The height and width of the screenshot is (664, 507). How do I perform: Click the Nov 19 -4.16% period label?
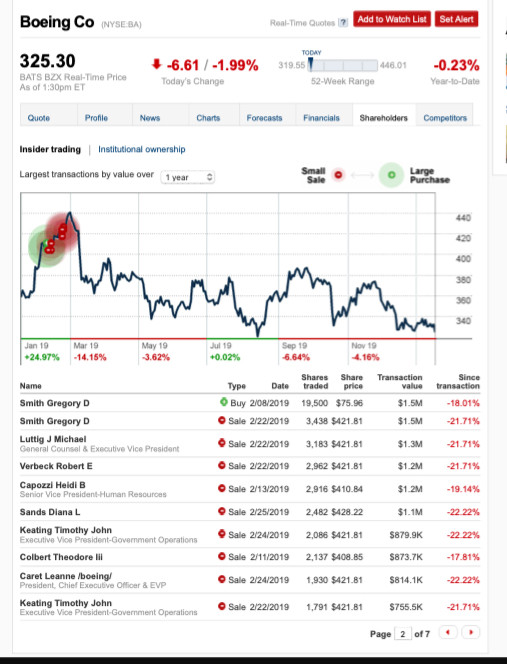point(365,351)
